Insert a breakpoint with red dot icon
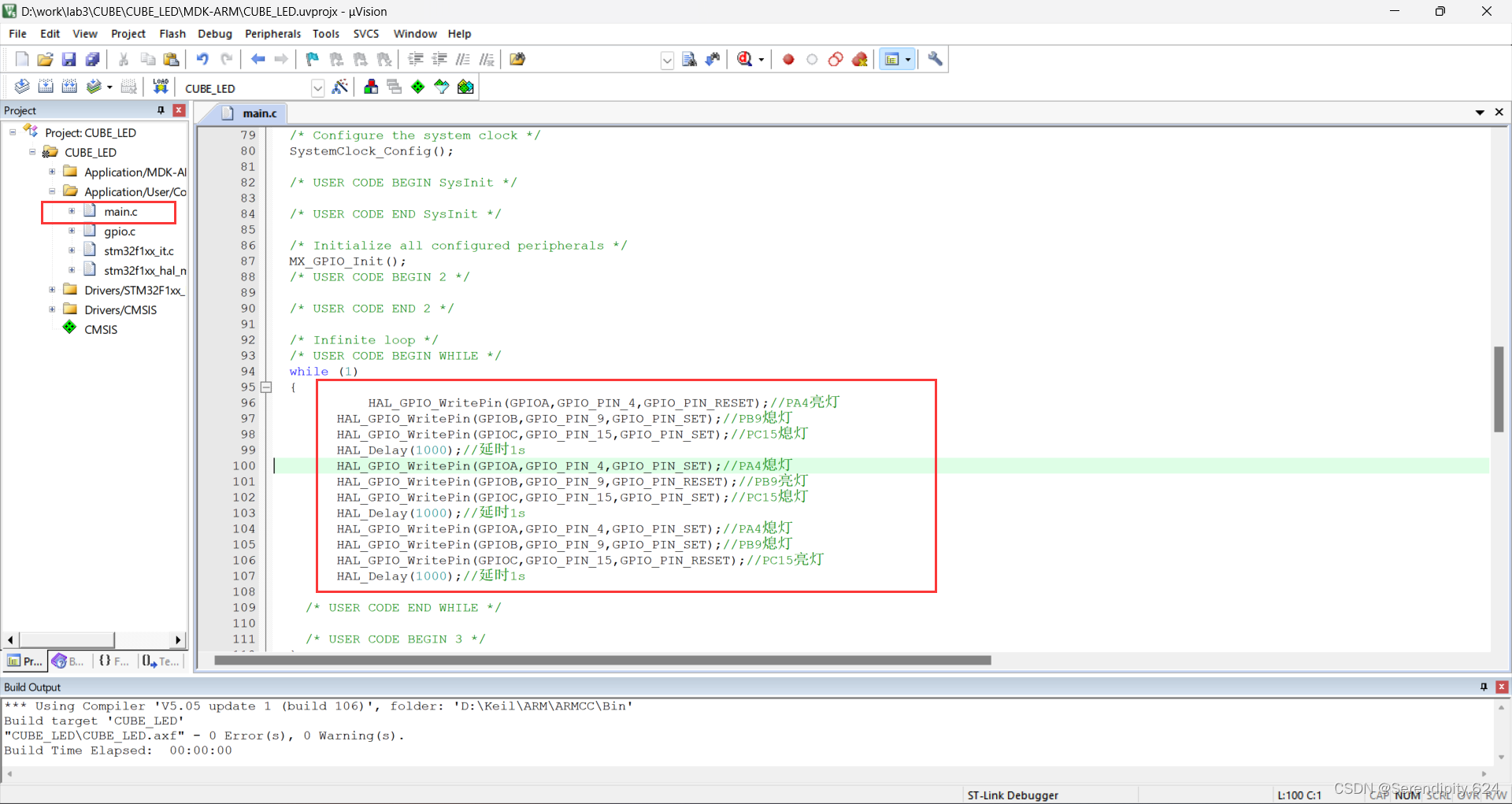This screenshot has width=1512, height=804. tap(788, 59)
